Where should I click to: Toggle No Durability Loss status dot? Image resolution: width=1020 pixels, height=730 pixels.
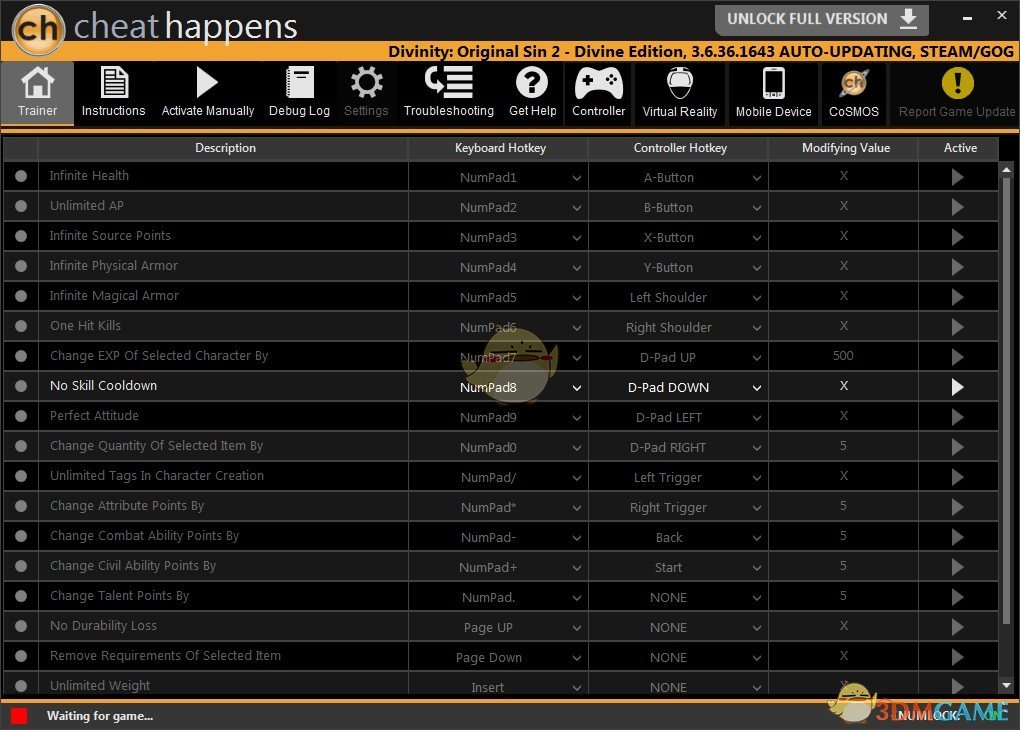point(21,626)
